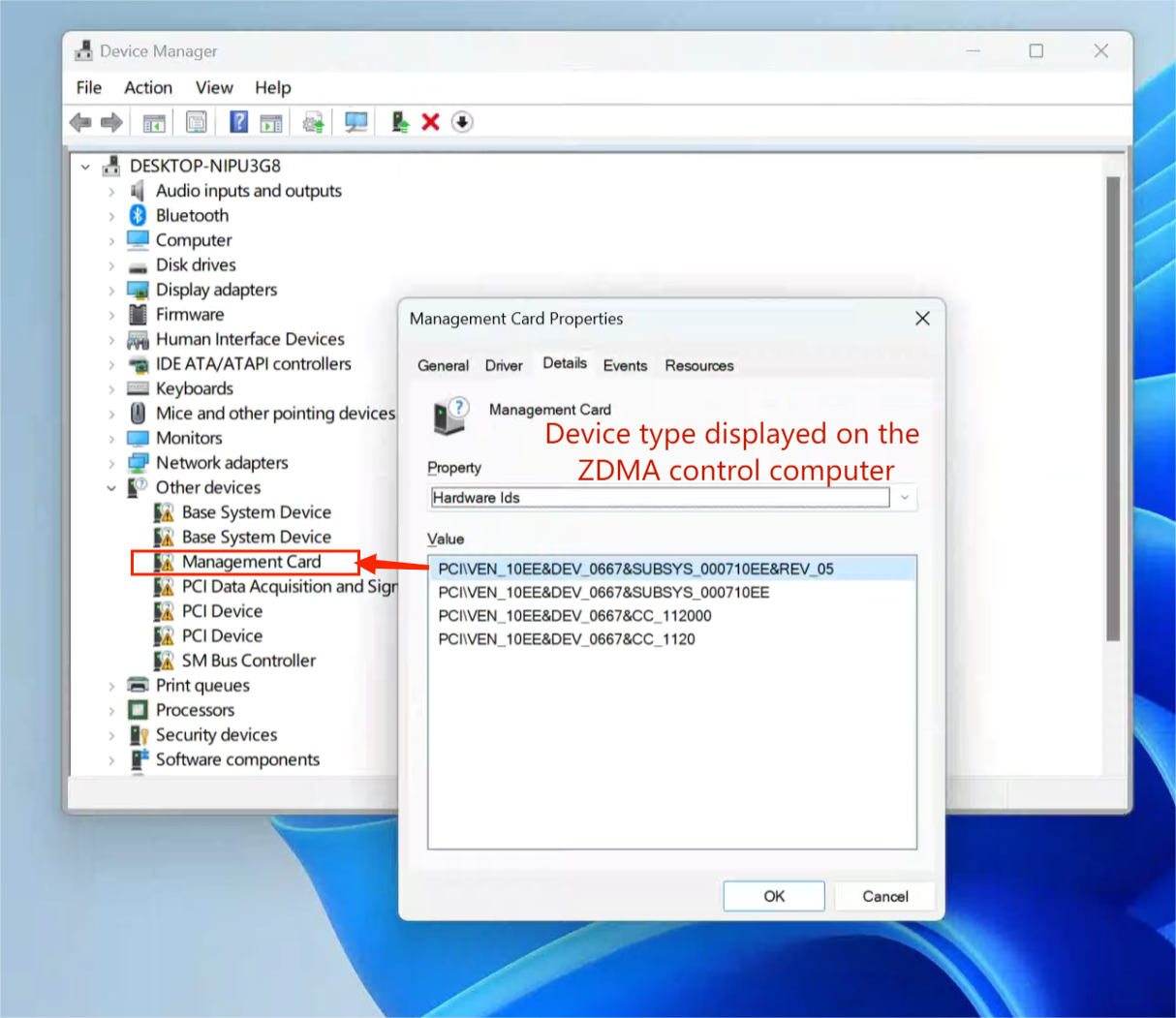
Task: Toggle the Show/Hide Action Pane toolbar icon
Action: click(271, 122)
